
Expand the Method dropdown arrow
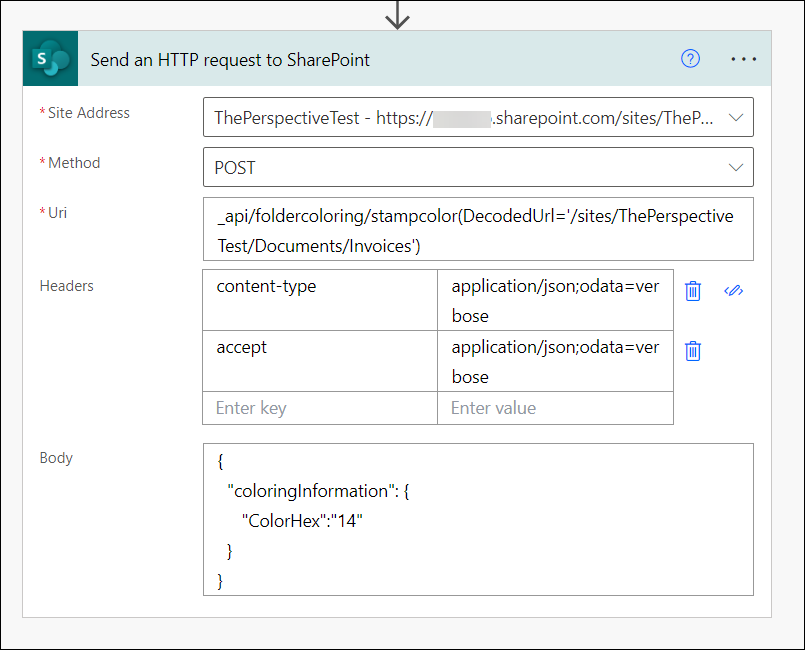736,167
